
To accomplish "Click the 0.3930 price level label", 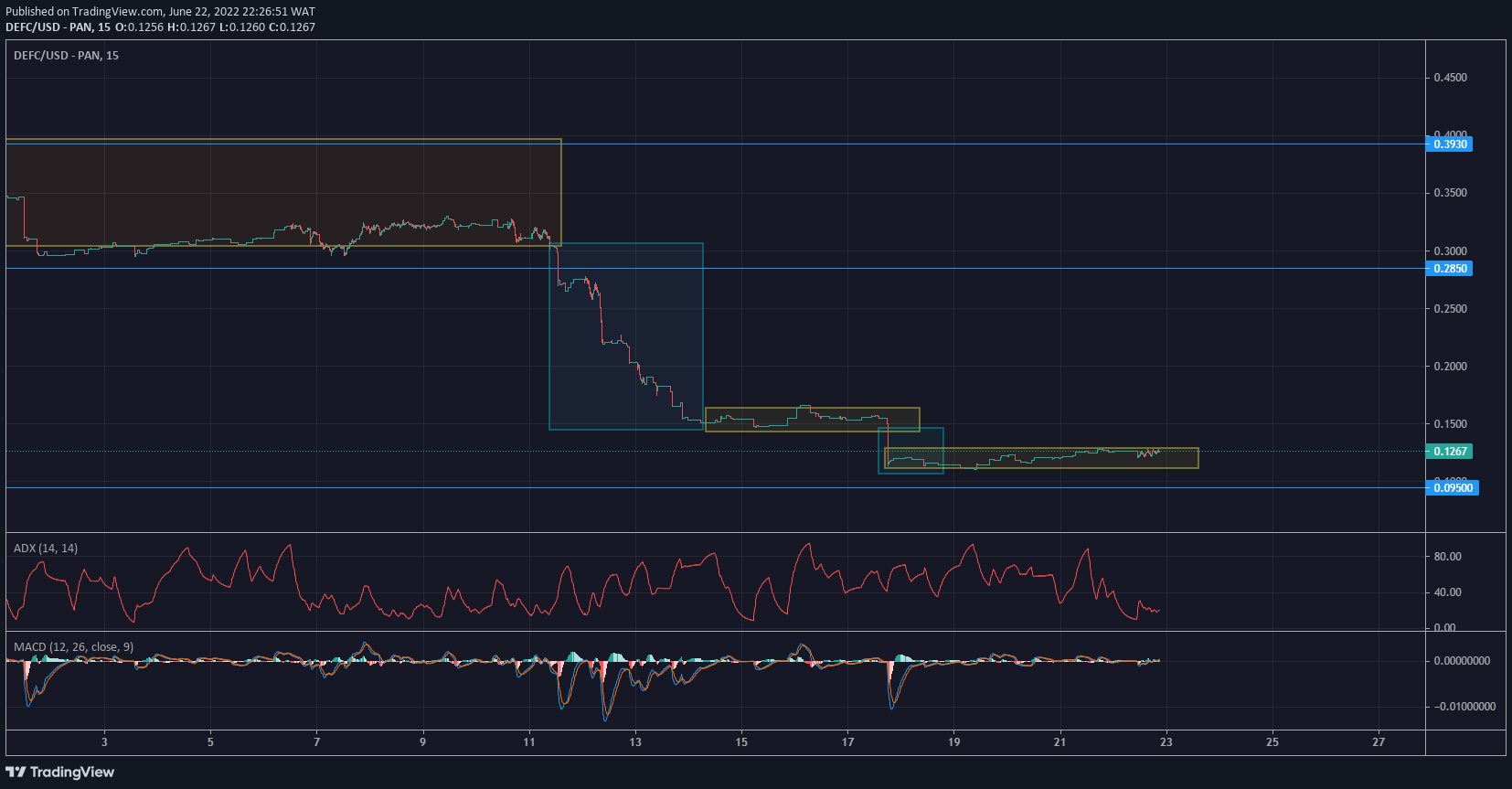I will [x=1449, y=144].
